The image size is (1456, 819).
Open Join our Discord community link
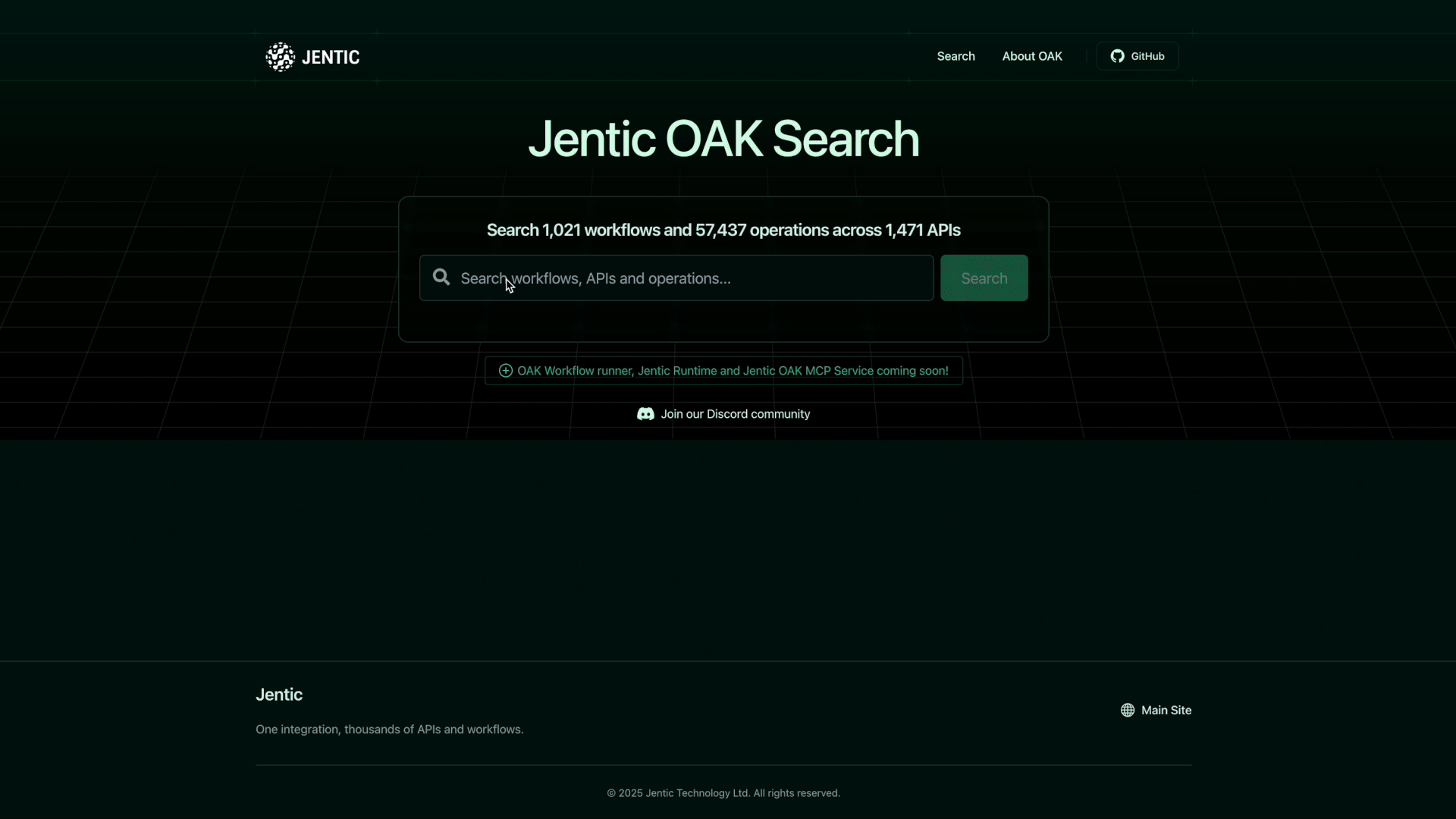(723, 414)
